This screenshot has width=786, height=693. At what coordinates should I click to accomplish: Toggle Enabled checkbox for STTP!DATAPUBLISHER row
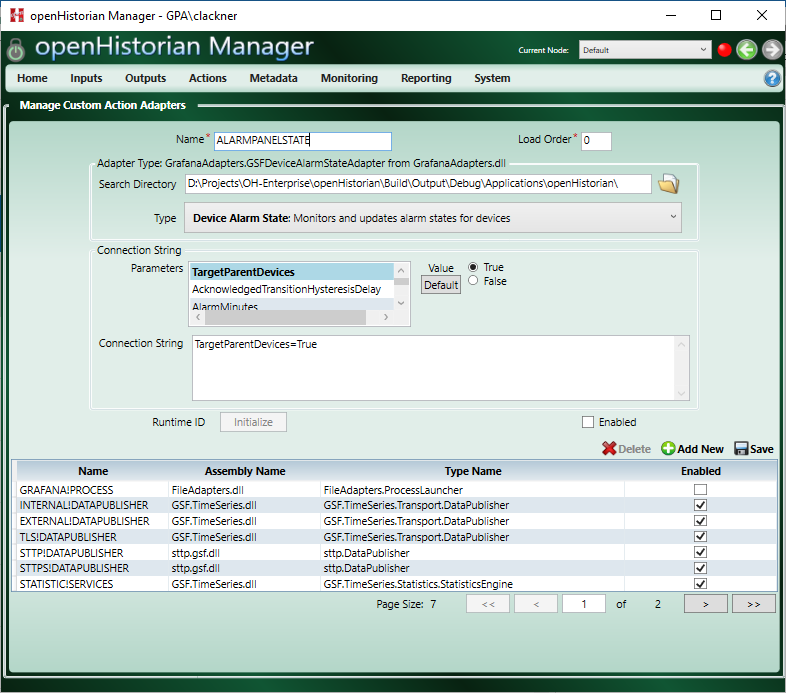pos(700,553)
